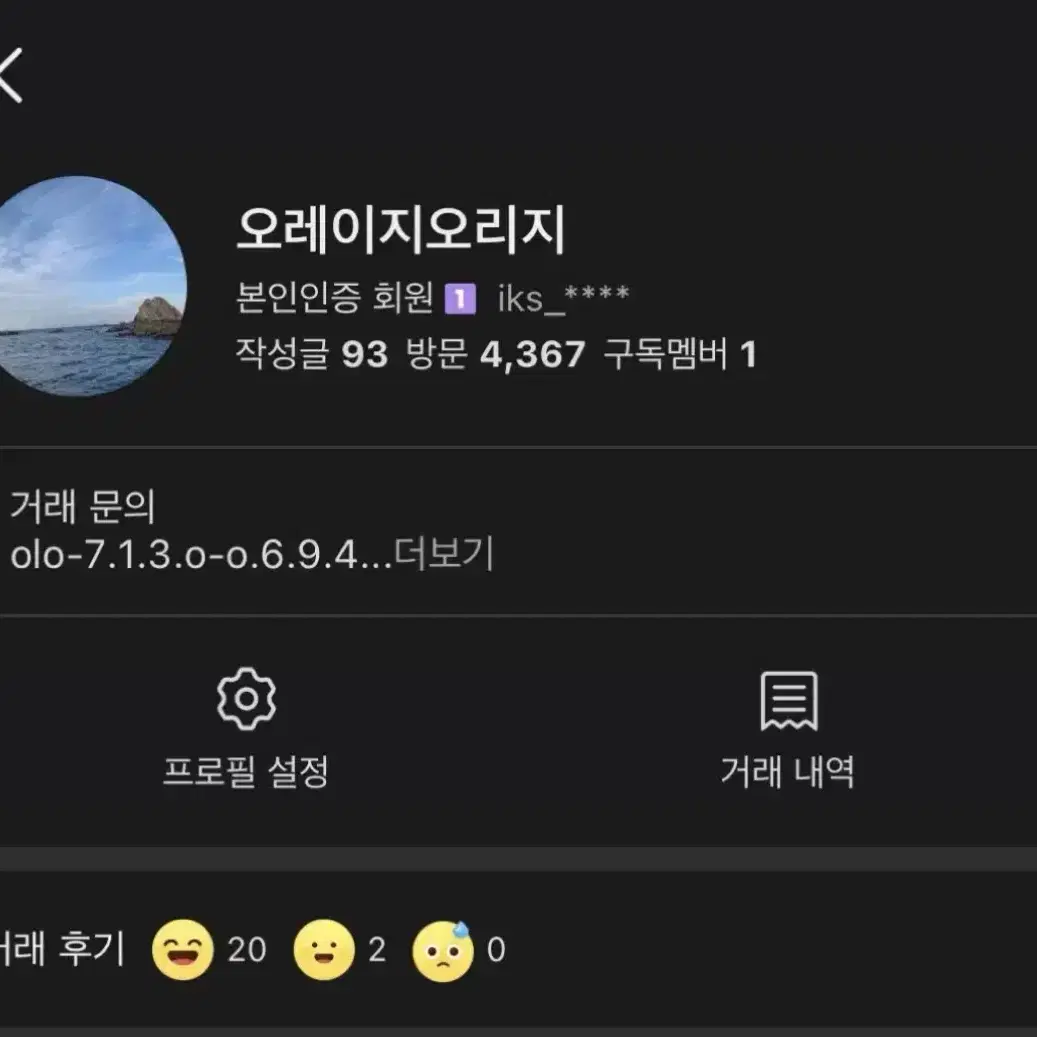This screenshot has height=1037, width=1037.
Task: Tap the 거래 내역 label
Action: [788, 771]
